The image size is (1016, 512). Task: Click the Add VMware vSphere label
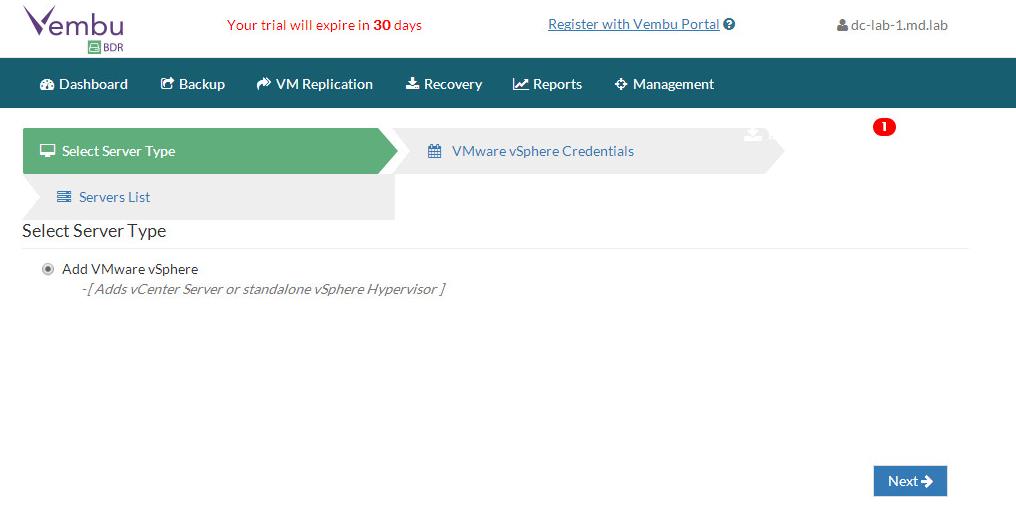(x=130, y=269)
